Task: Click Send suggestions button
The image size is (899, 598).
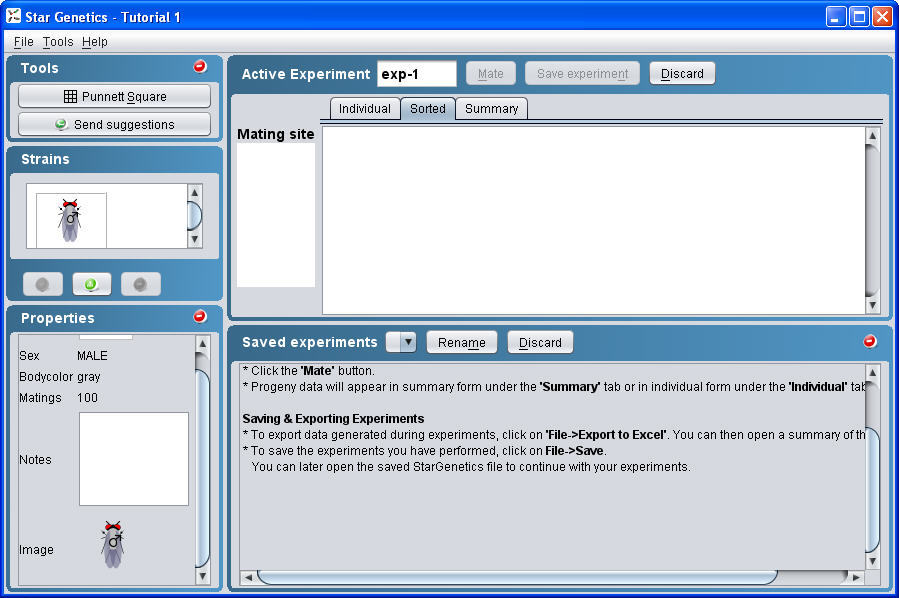Action: coord(115,124)
